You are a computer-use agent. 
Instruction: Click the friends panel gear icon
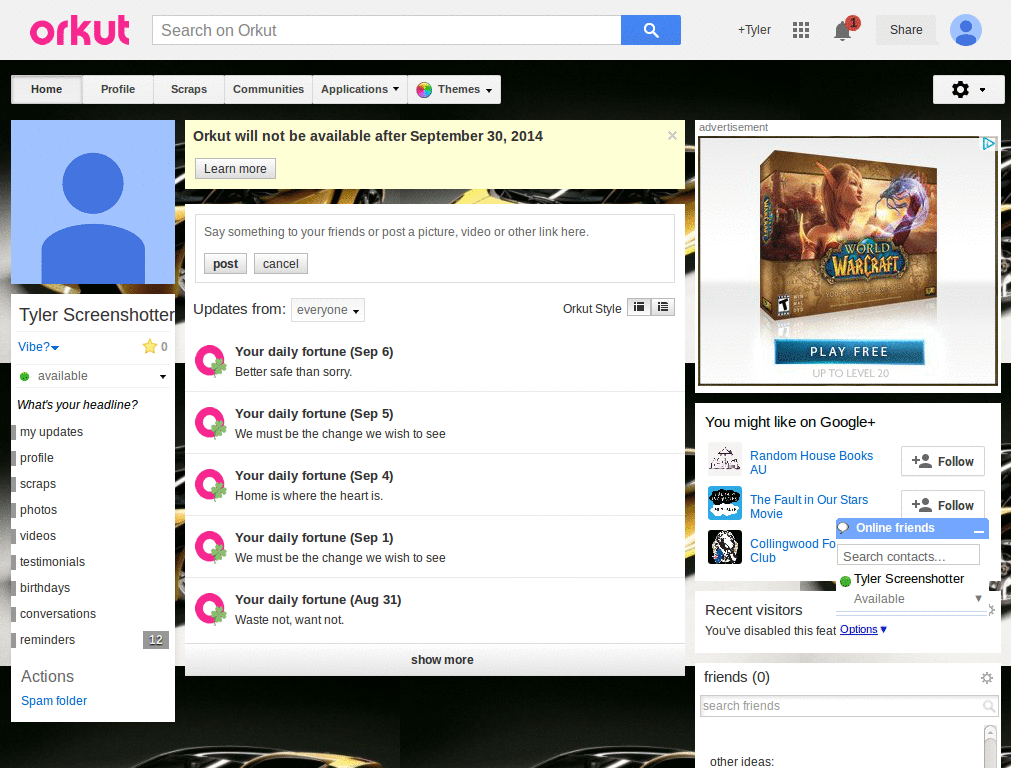click(987, 678)
